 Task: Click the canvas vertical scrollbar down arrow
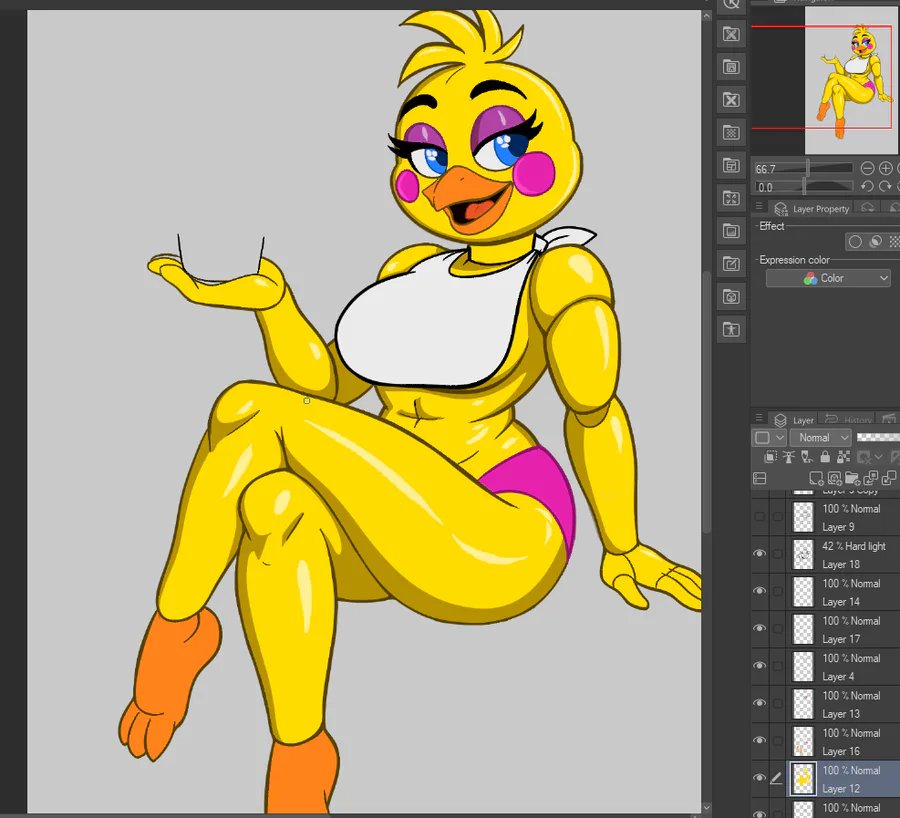click(707, 808)
